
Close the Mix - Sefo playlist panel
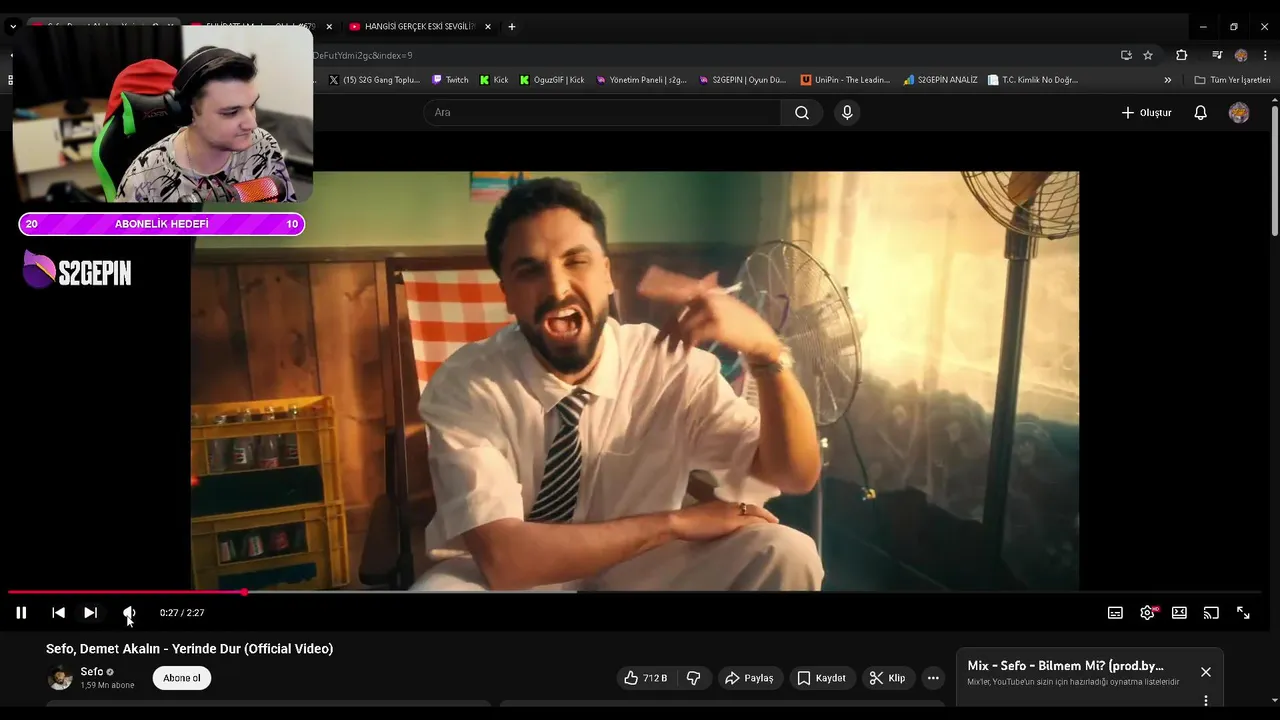(1206, 672)
